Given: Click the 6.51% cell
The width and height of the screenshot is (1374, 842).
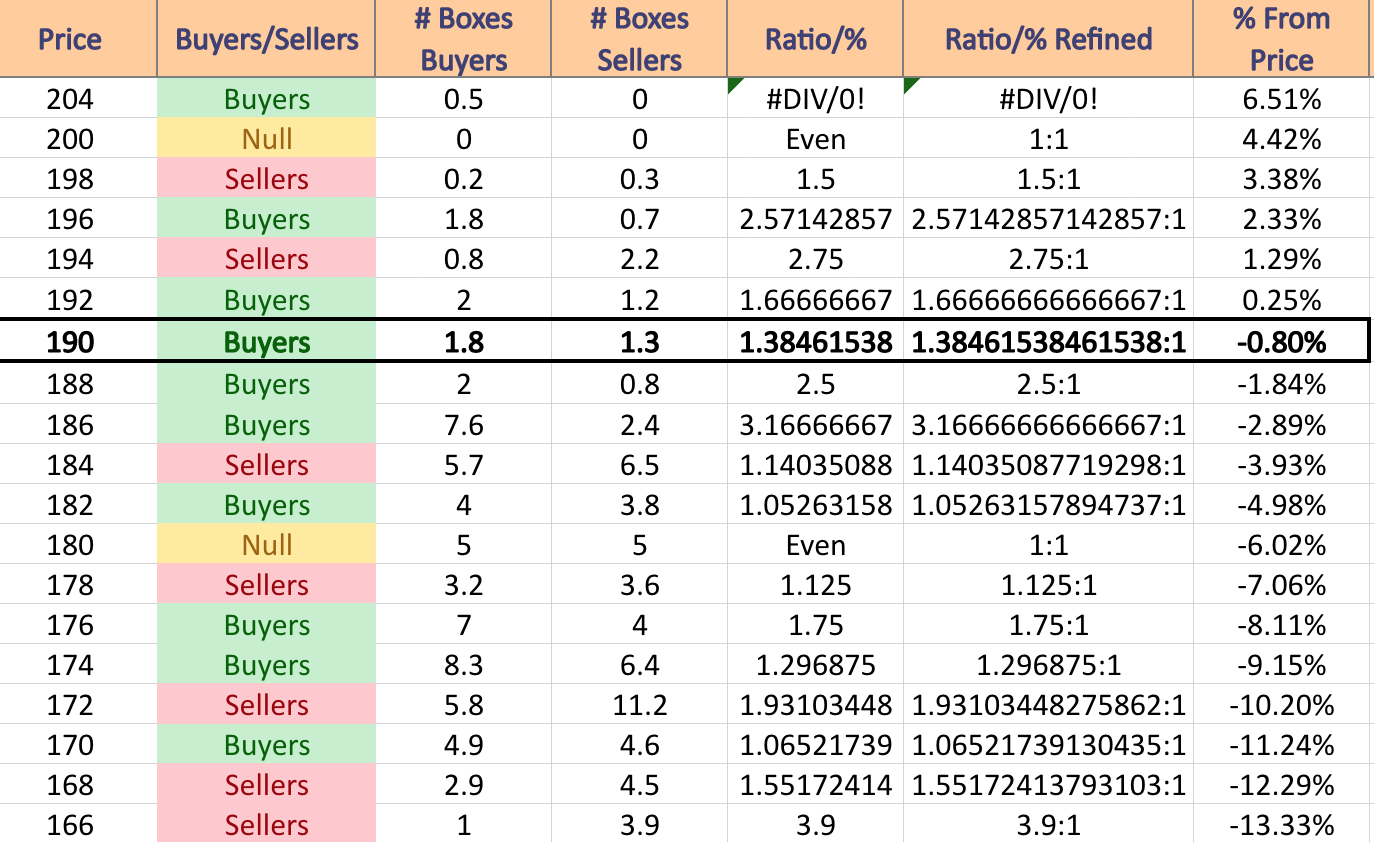Looking at the screenshot, I should (1281, 99).
